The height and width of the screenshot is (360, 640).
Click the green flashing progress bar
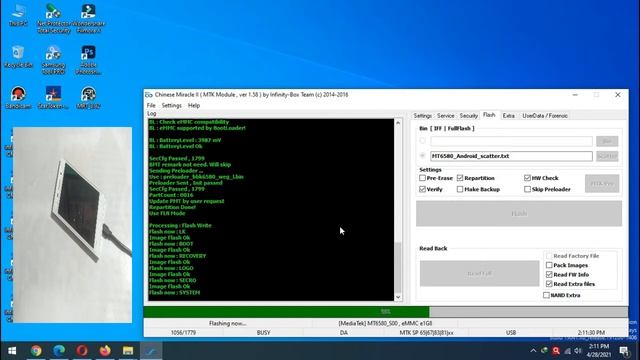click(x=286, y=312)
